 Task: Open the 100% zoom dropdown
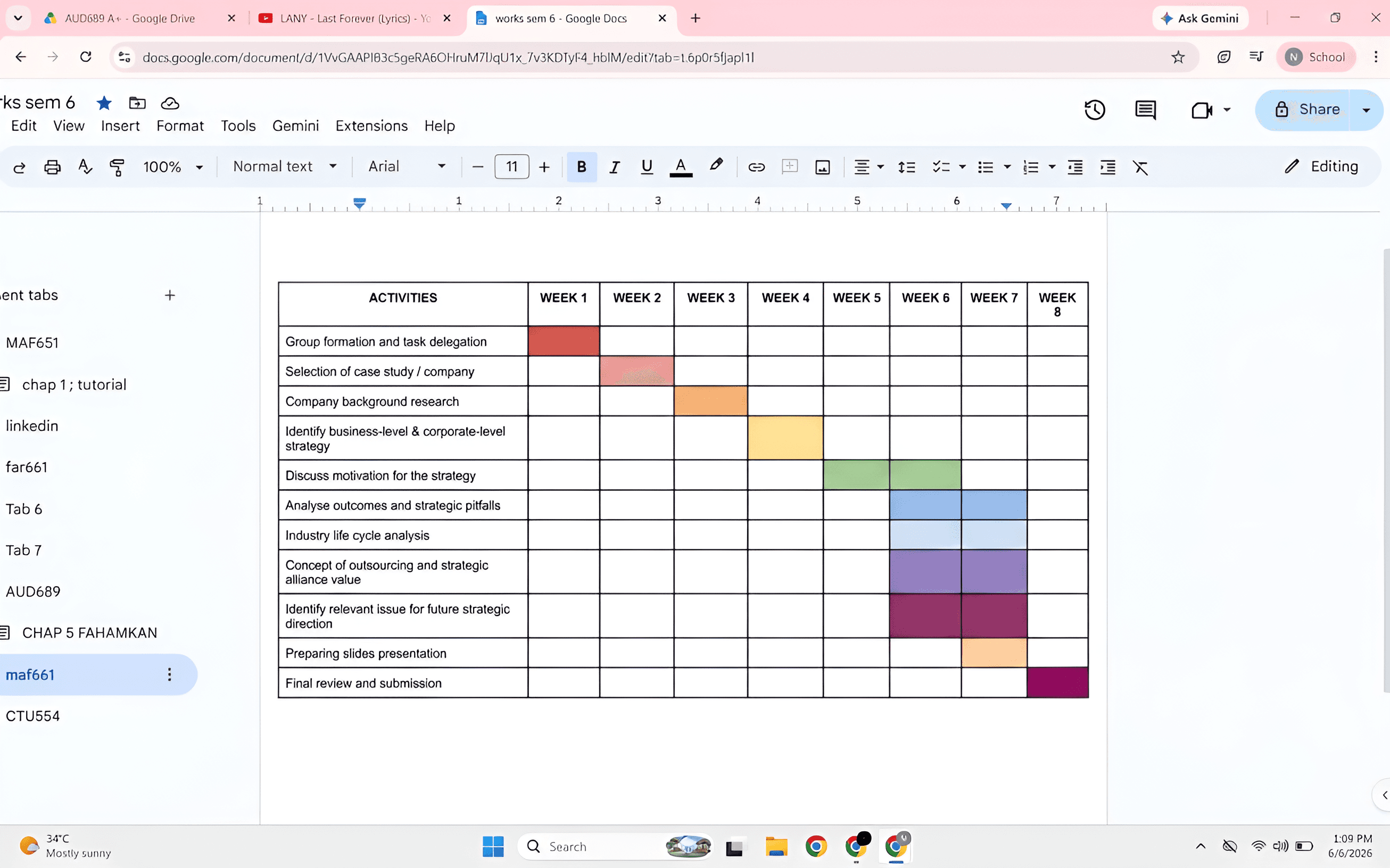173,167
